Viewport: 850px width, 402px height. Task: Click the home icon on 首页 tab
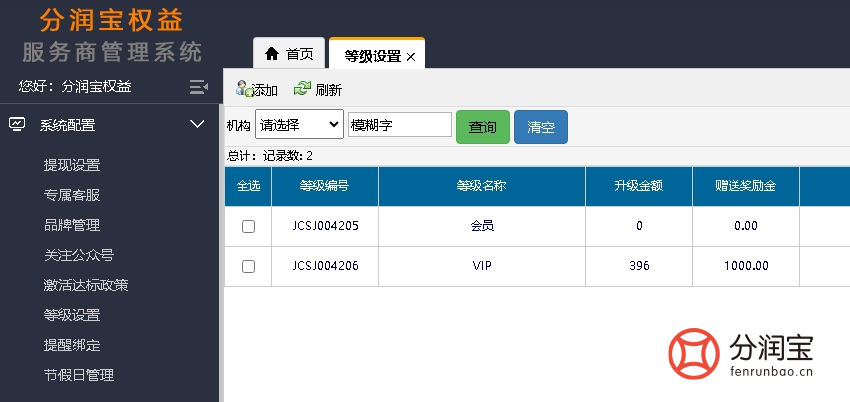coord(271,54)
